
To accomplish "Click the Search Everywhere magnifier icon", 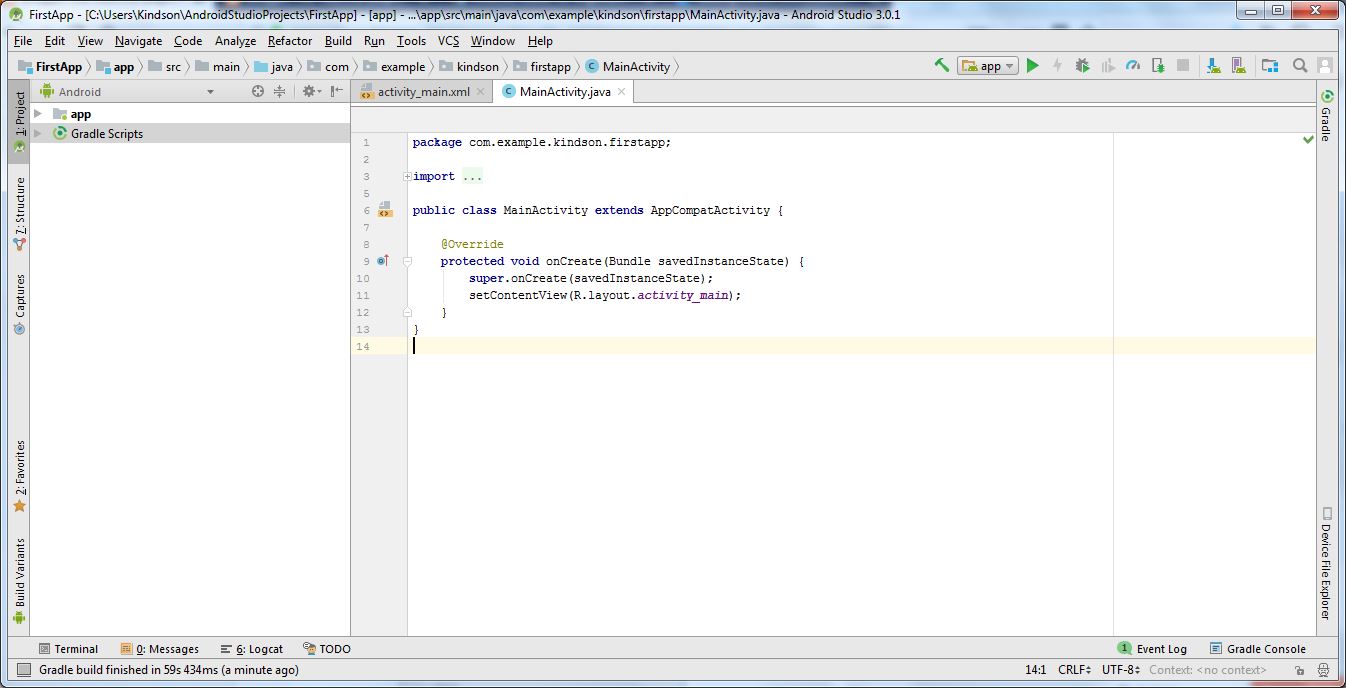I will (1299, 64).
